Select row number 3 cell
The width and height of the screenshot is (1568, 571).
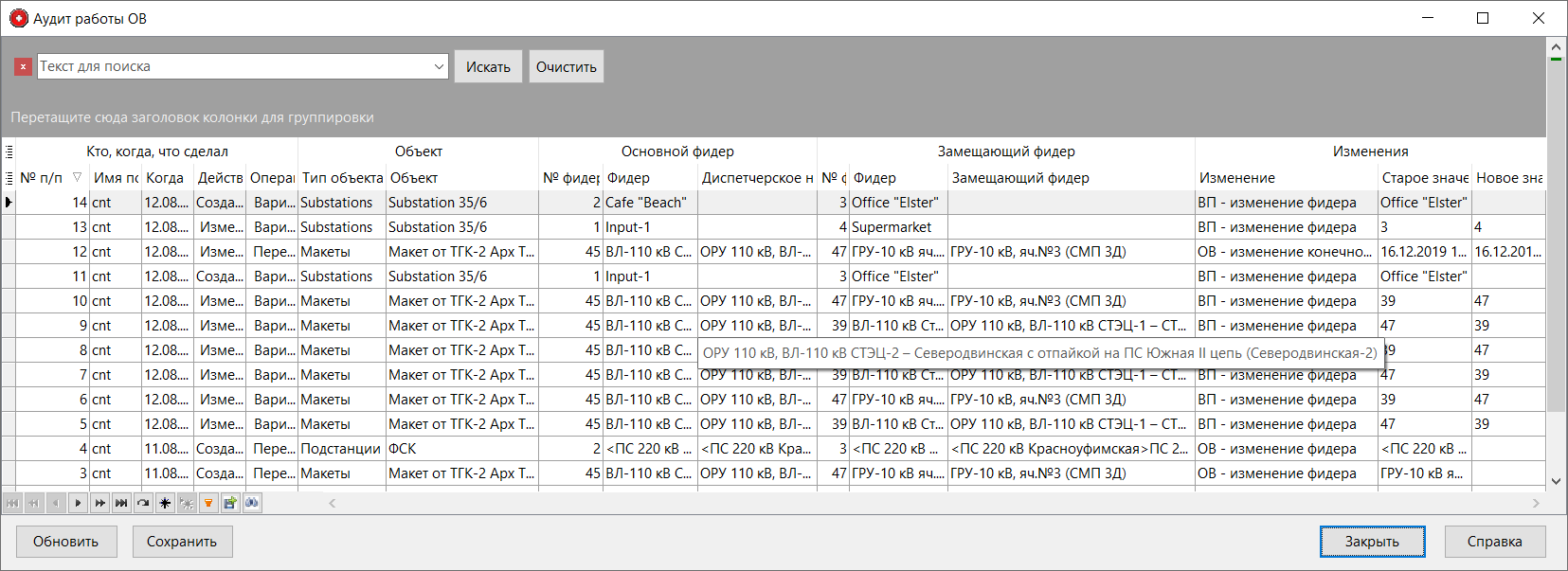tap(53, 473)
